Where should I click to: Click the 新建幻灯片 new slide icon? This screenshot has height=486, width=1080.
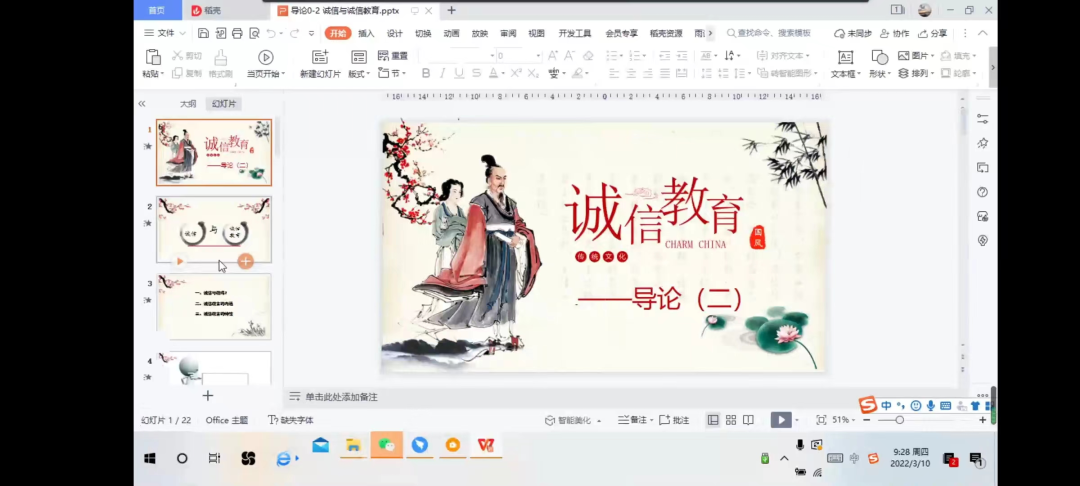point(320,57)
